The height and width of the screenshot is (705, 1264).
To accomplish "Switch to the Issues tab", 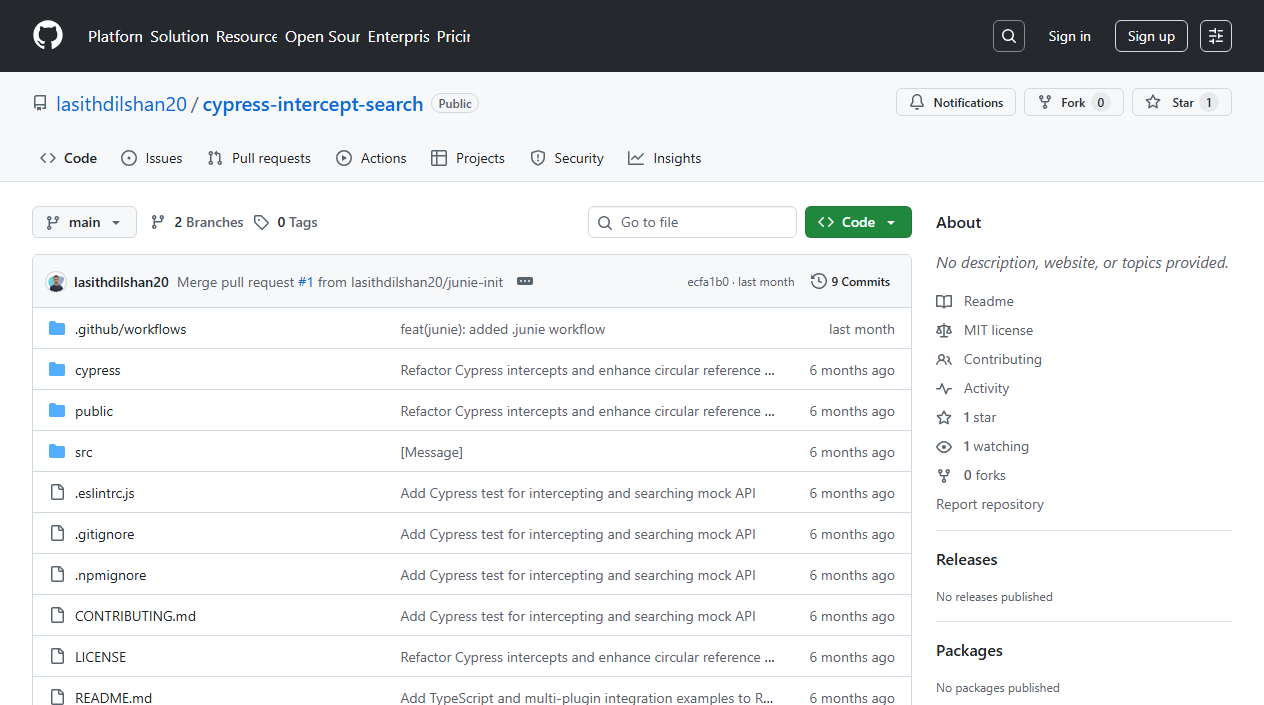I will coord(152,158).
